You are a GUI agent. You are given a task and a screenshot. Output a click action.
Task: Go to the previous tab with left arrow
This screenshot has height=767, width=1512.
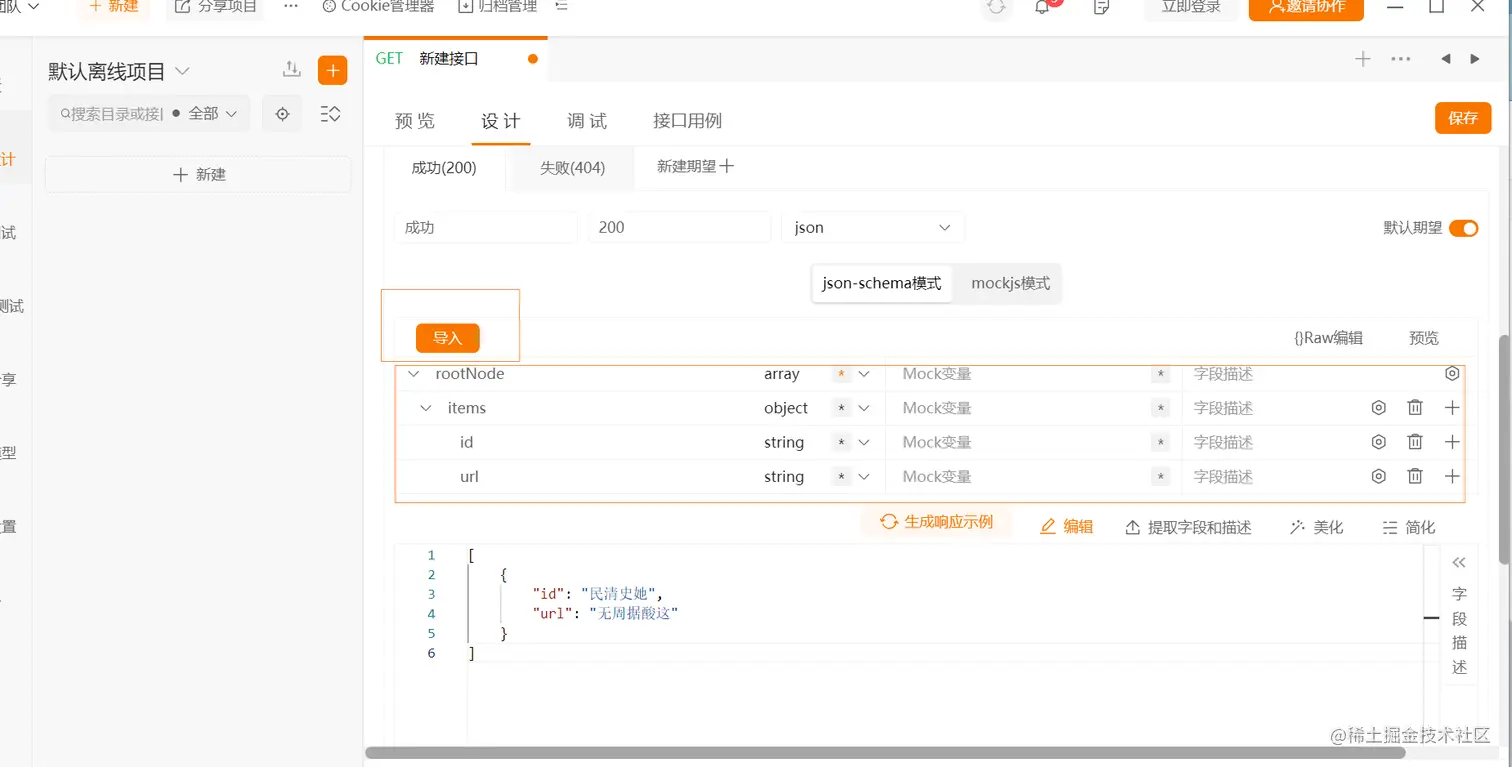pyautogui.click(x=1445, y=59)
